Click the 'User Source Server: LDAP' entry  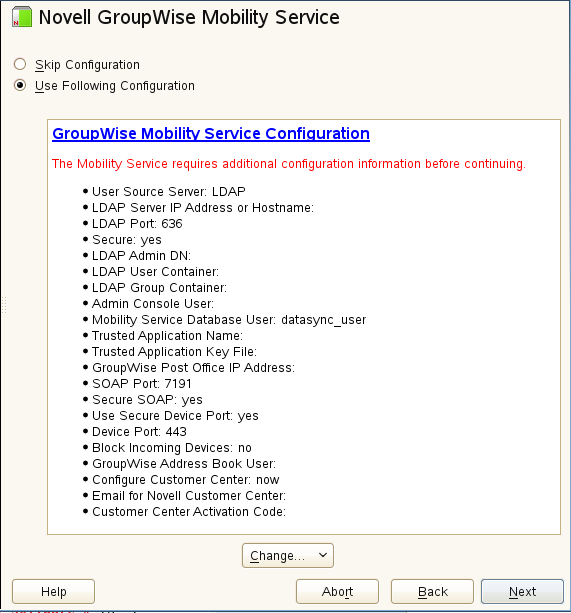click(168, 192)
